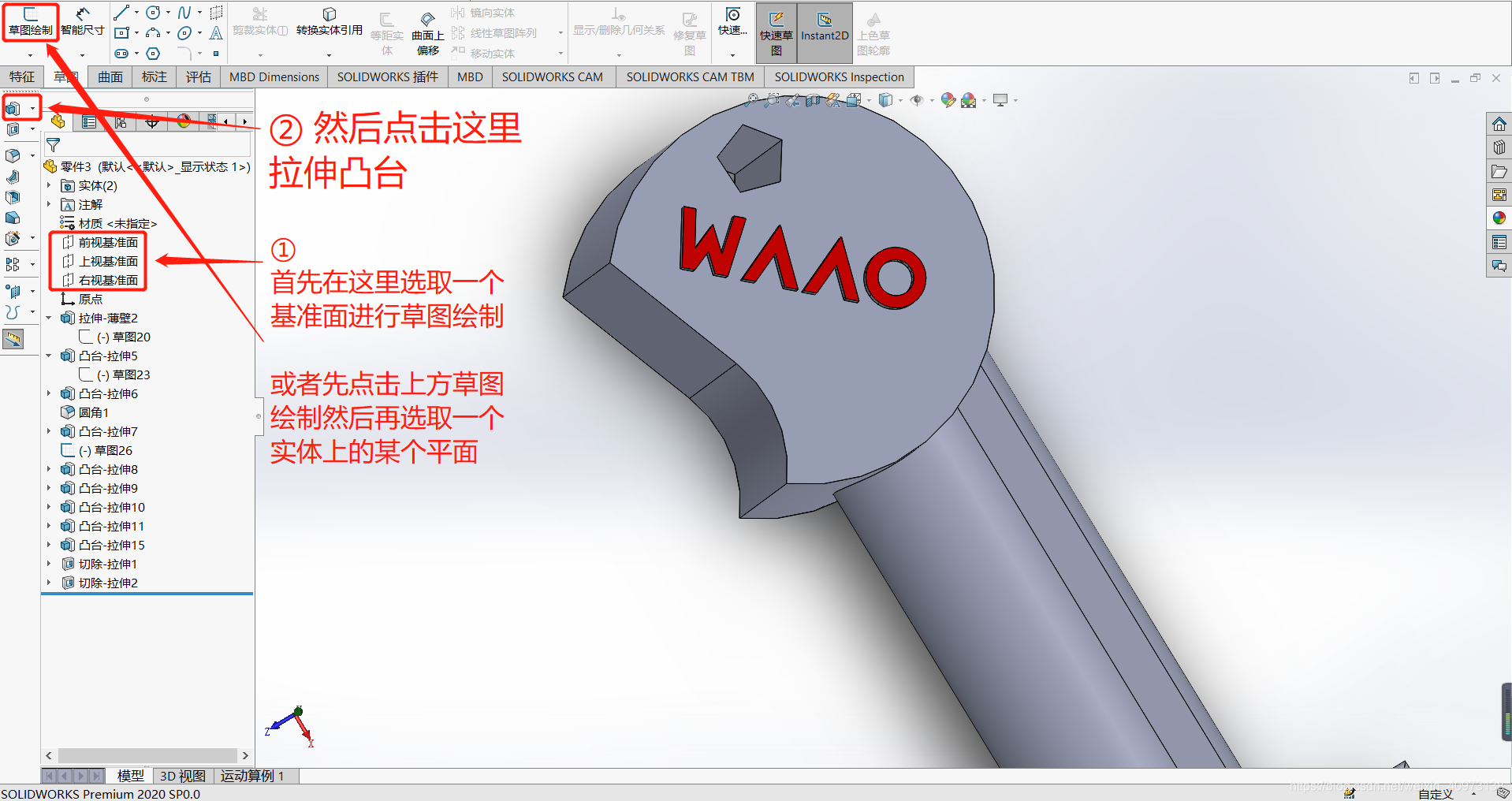1512x801 pixels.
Task: Select the Ellipse sketch tool
Action: click(184, 33)
